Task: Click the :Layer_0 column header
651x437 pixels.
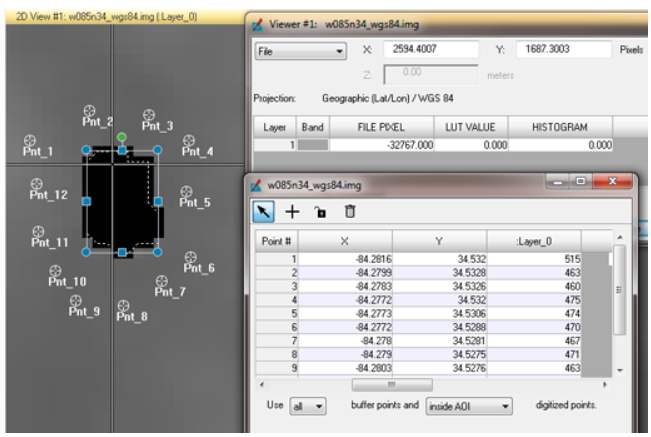Action: pyautogui.click(x=534, y=241)
